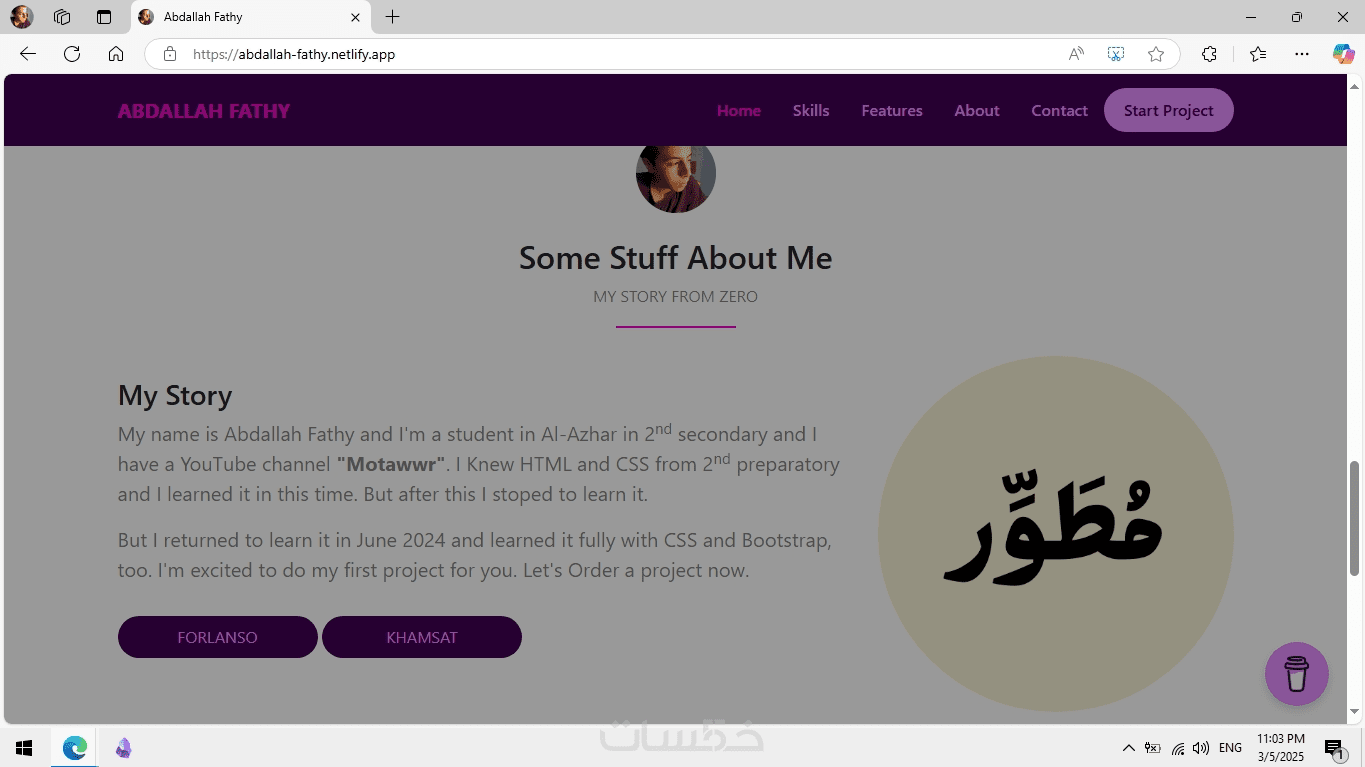The image size is (1365, 767).
Task: Click the Read aloud icon
Action: click(1076, 54)
